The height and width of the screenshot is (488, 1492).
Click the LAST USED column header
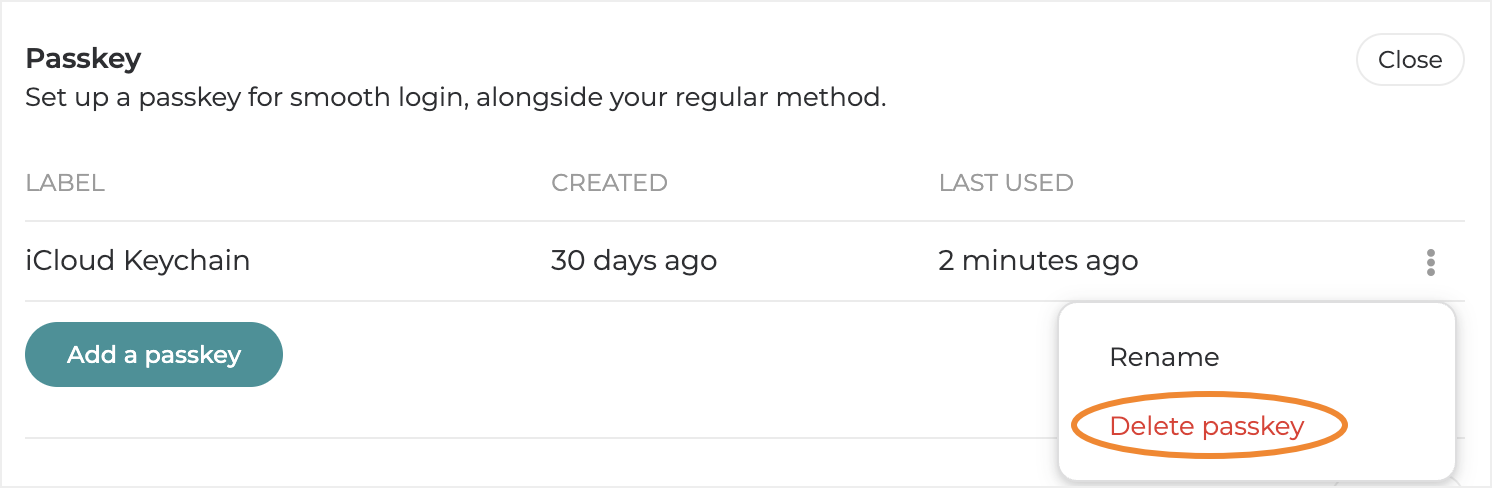click(x=1005, y=183)
